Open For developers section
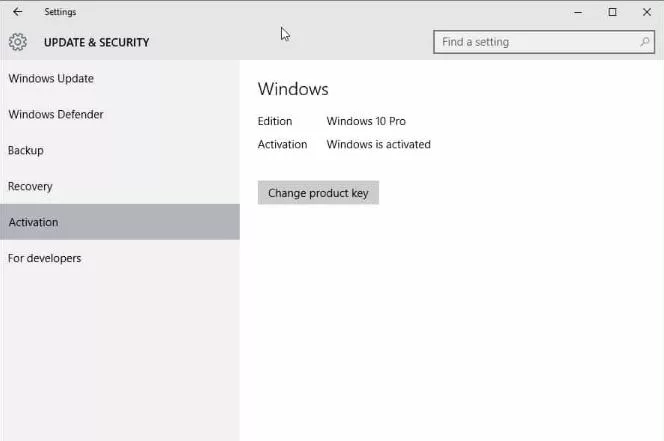This screenshot has height=441, width=664. click(120, 258)
